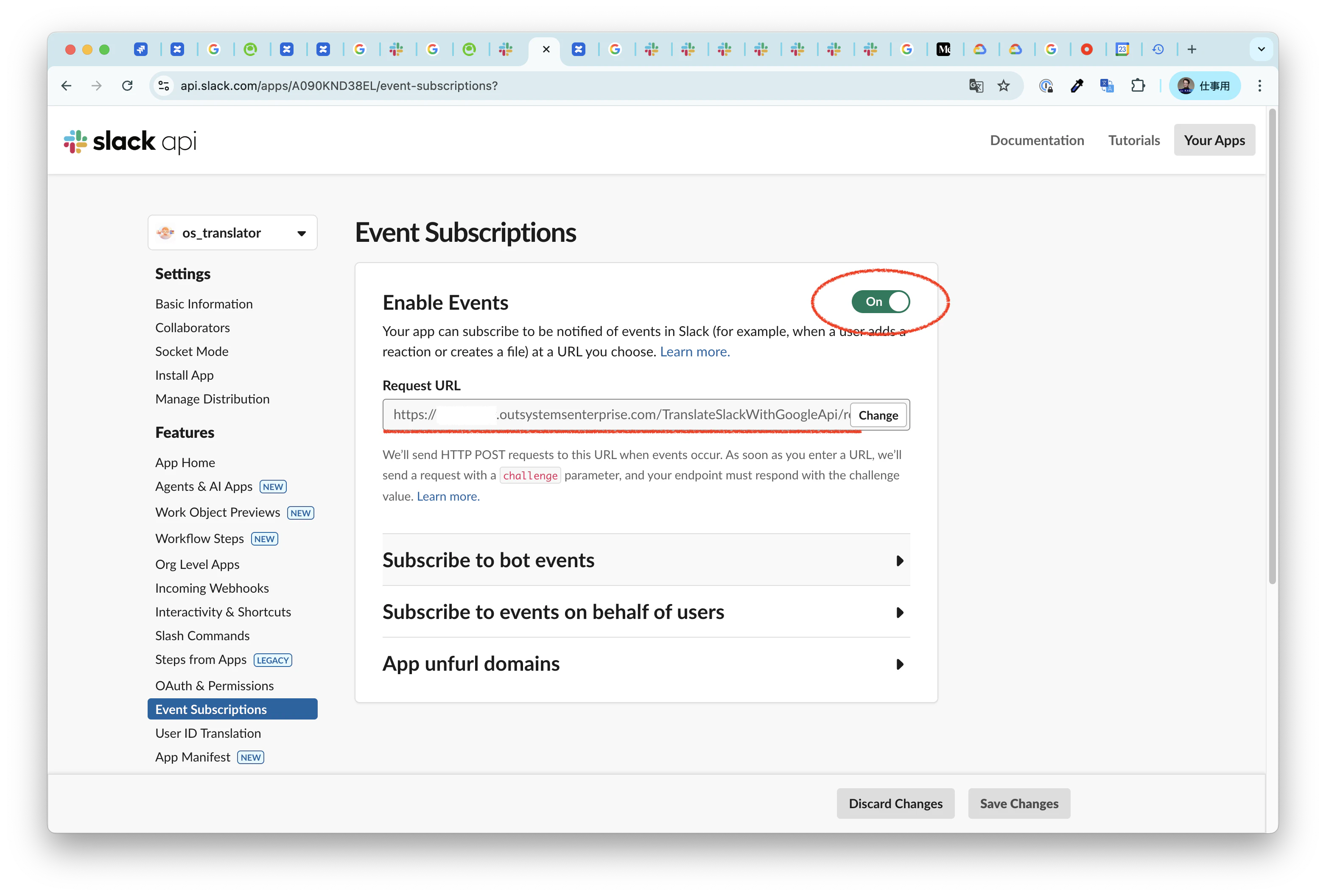Open Documentation in top navigation

pos(1037,140)
